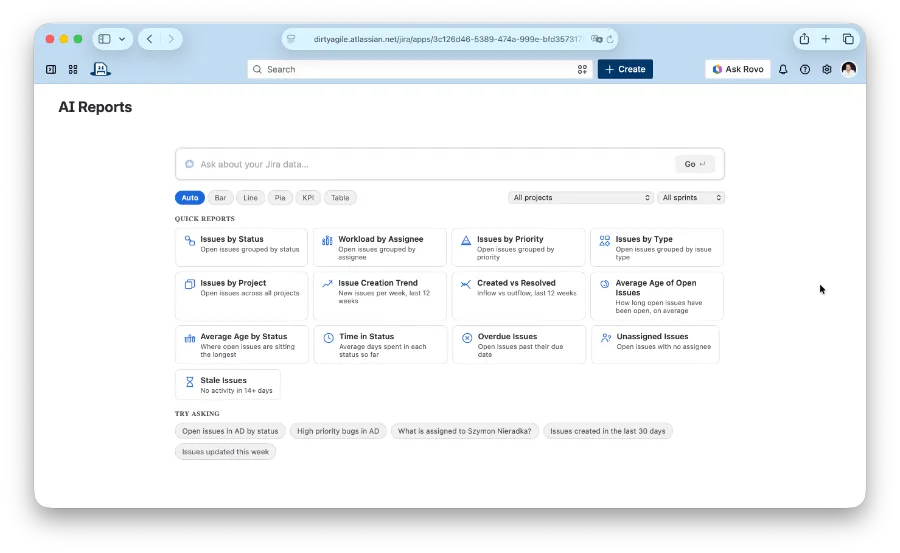Click the Issues by Priority triangle icon
900x553 pixels.
coord(466,241)
